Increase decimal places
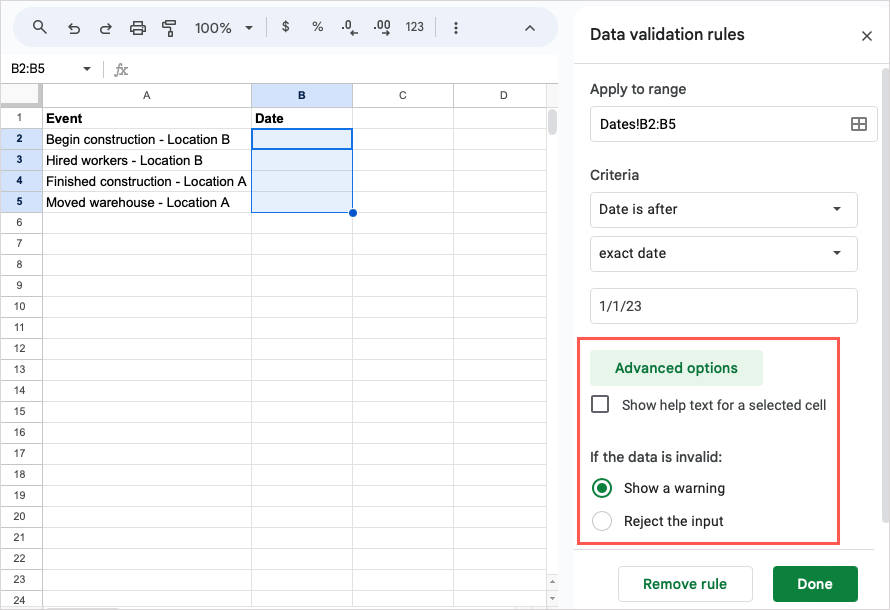 381,27
